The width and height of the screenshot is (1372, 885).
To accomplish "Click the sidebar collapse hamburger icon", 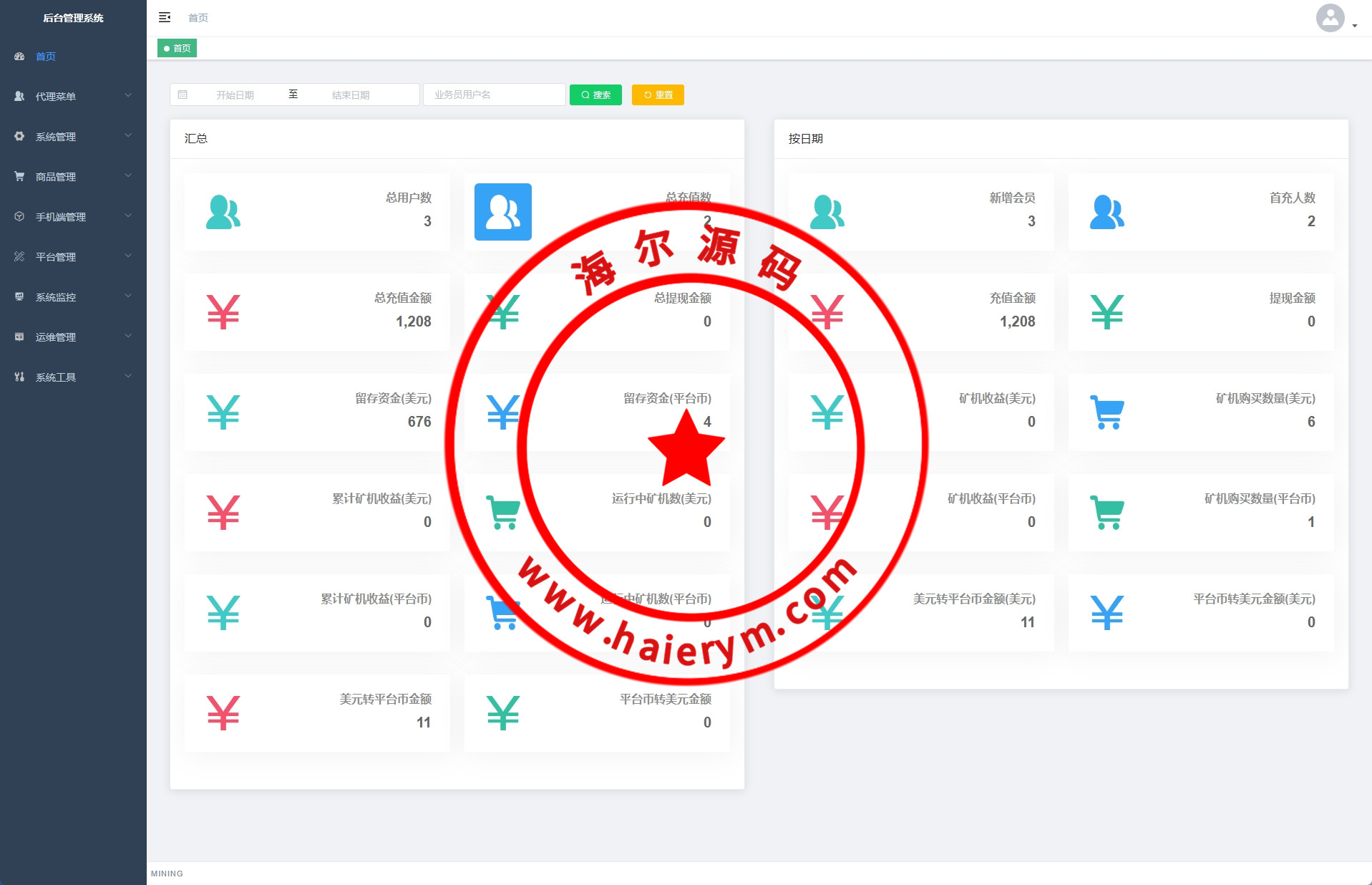I will [165, 17].
